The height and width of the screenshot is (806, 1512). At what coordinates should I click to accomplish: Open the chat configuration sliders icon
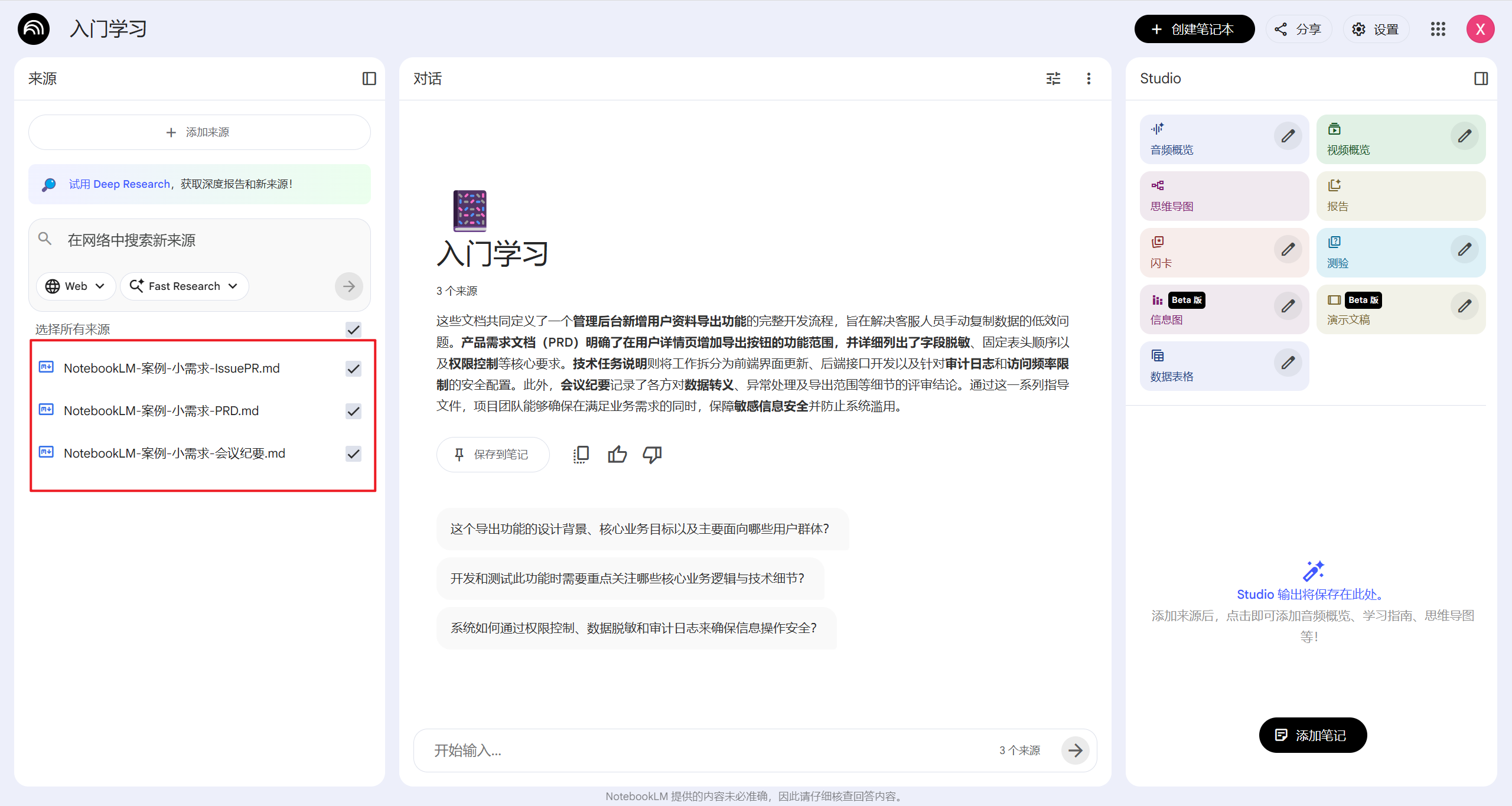pyautogui.click(x=1053, y=79)
